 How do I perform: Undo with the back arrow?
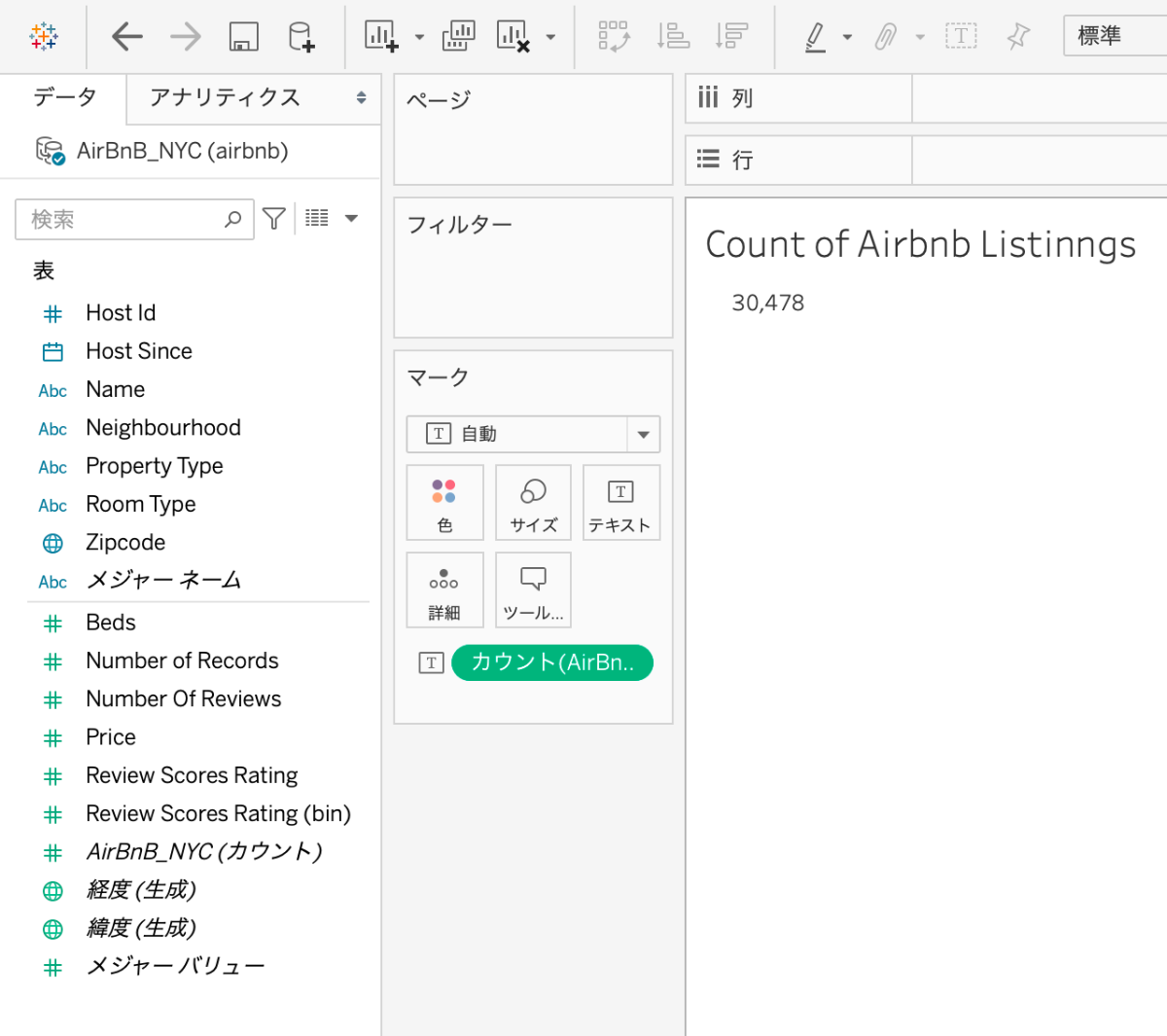pyautogui.click(x=127, y=37)
